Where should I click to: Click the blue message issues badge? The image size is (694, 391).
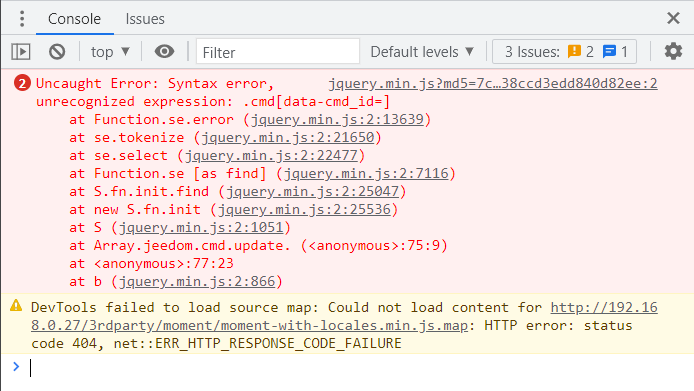point(609,52)
